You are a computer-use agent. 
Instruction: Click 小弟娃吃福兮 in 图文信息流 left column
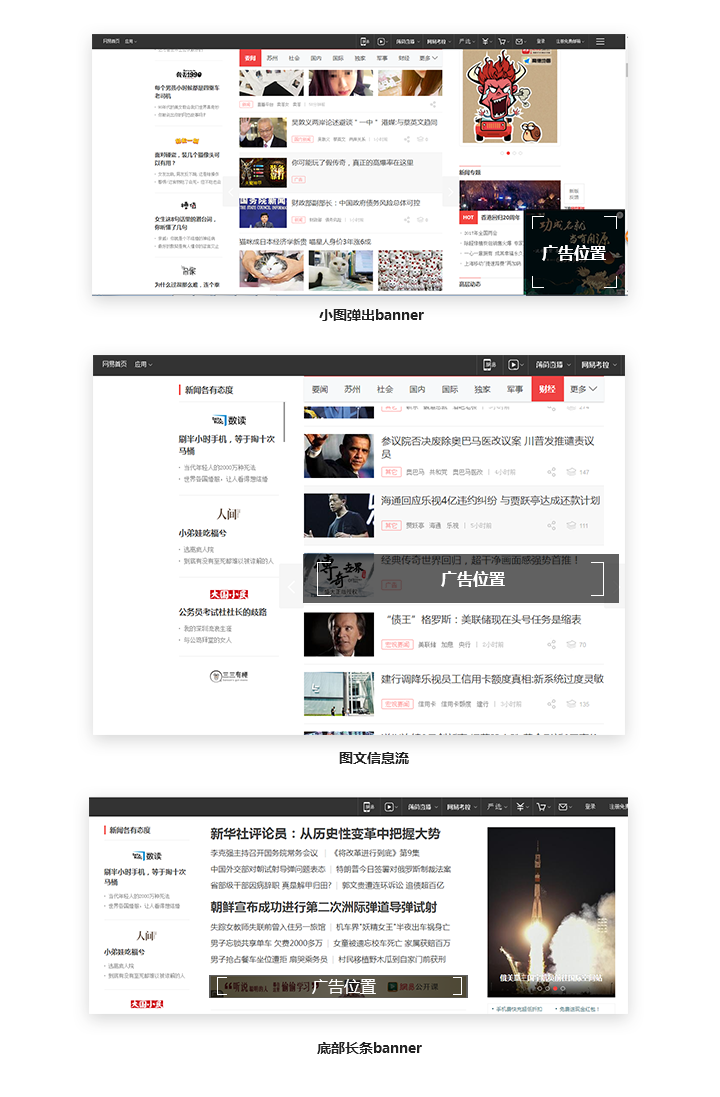pos(202,533)
